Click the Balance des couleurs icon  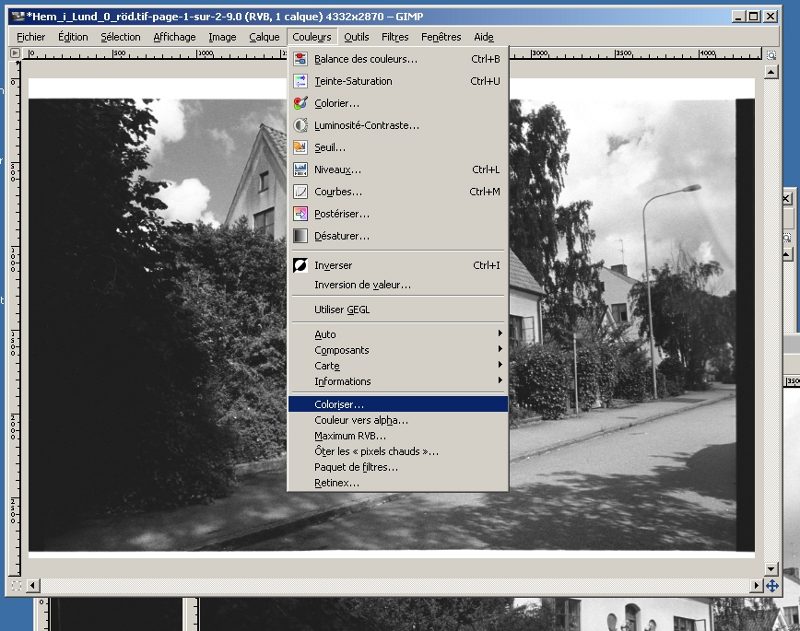[300, 59]
